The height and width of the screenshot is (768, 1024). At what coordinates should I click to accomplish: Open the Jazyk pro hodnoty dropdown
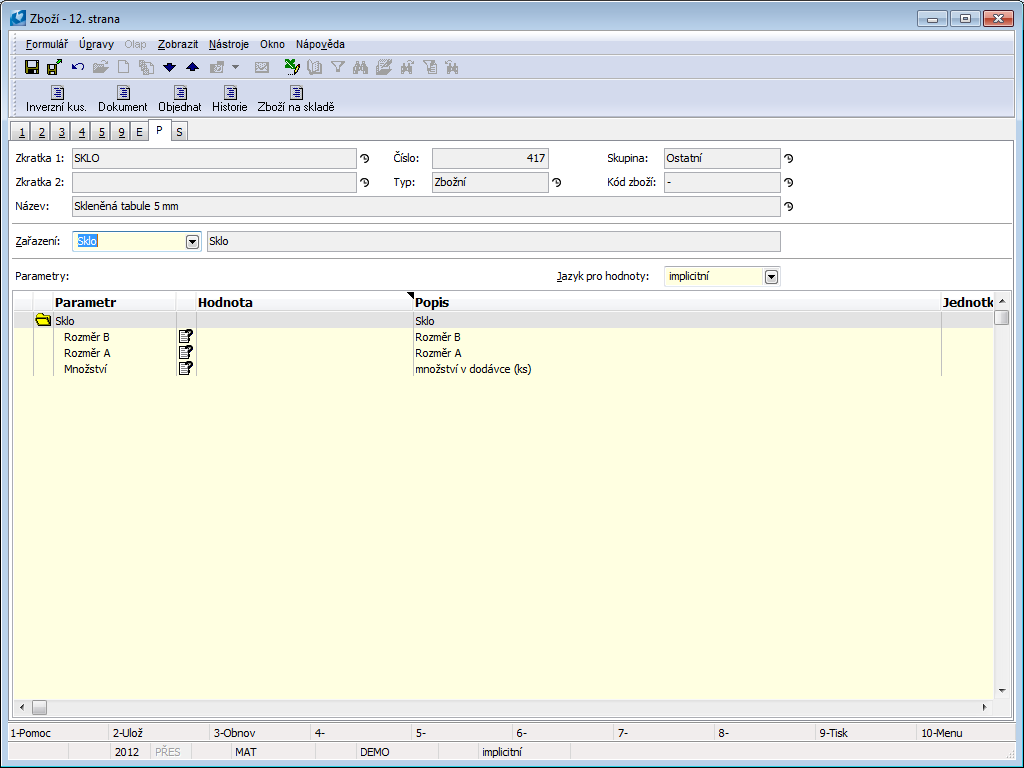[x=771, y=277]
